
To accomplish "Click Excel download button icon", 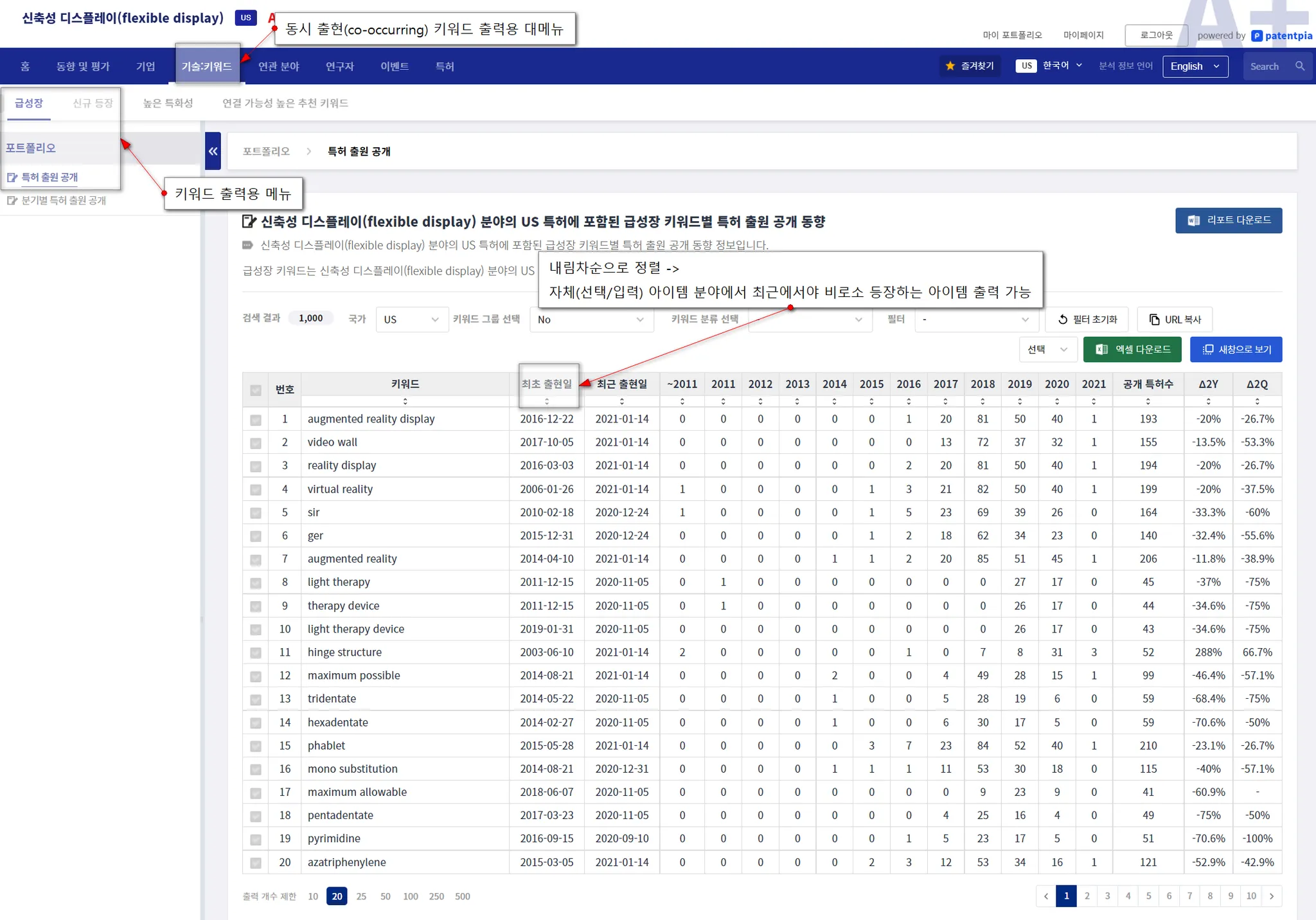I will [1101, 349].
